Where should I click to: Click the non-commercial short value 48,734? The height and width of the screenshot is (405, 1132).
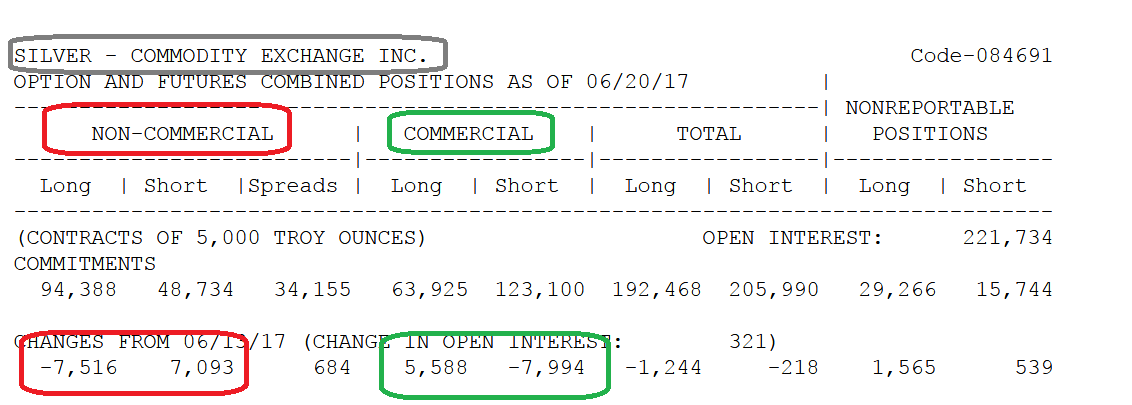[196, 290]
